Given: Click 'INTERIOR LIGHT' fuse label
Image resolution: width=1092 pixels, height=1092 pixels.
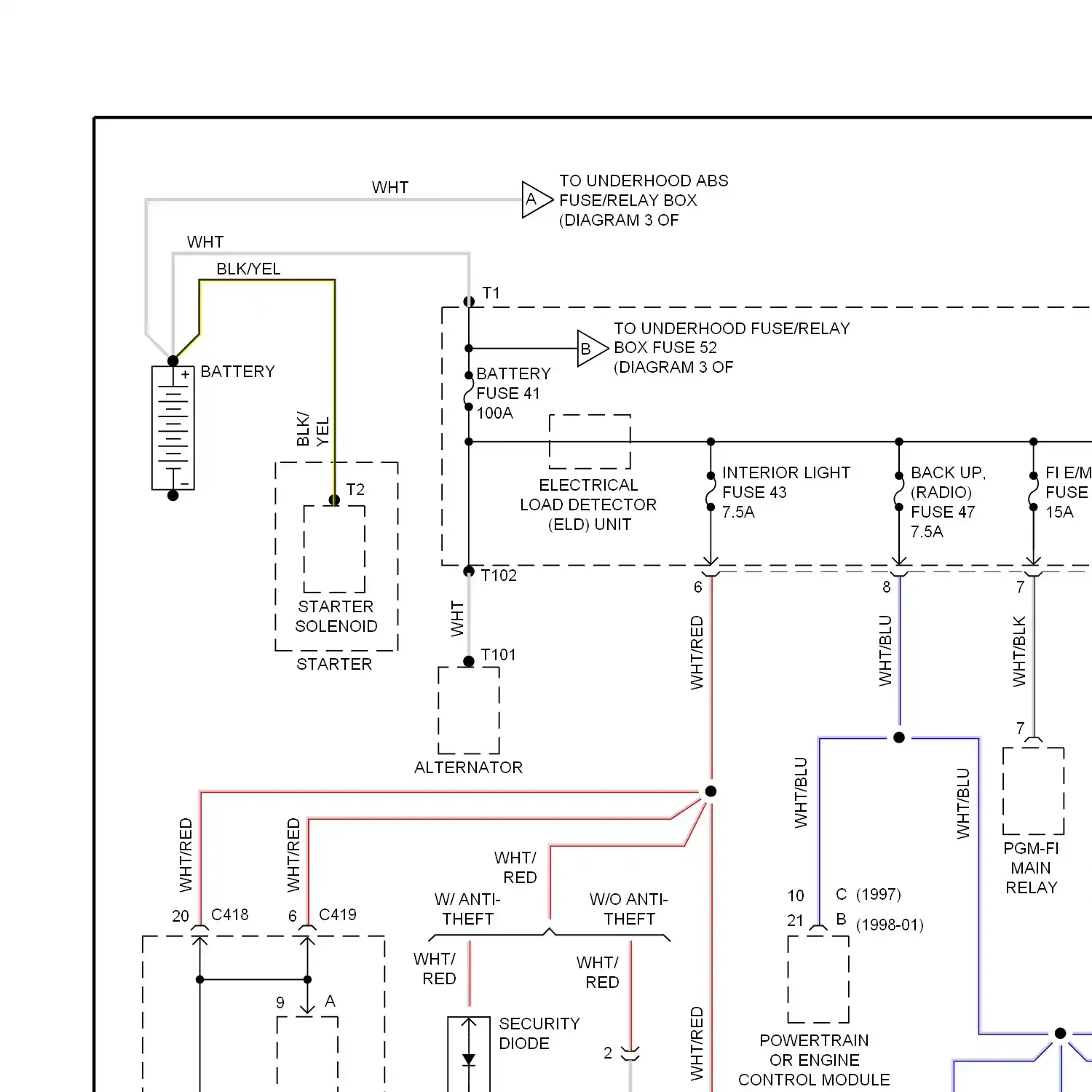Looking at the screenshot, I should 786,472.
